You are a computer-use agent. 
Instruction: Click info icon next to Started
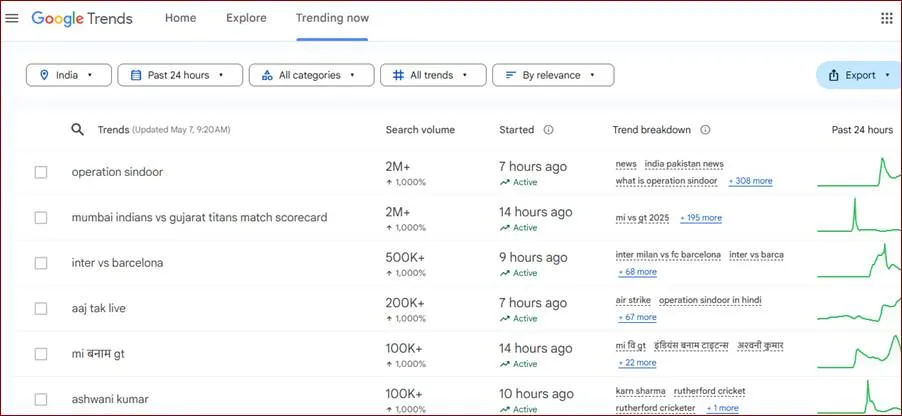pos(548,130)
